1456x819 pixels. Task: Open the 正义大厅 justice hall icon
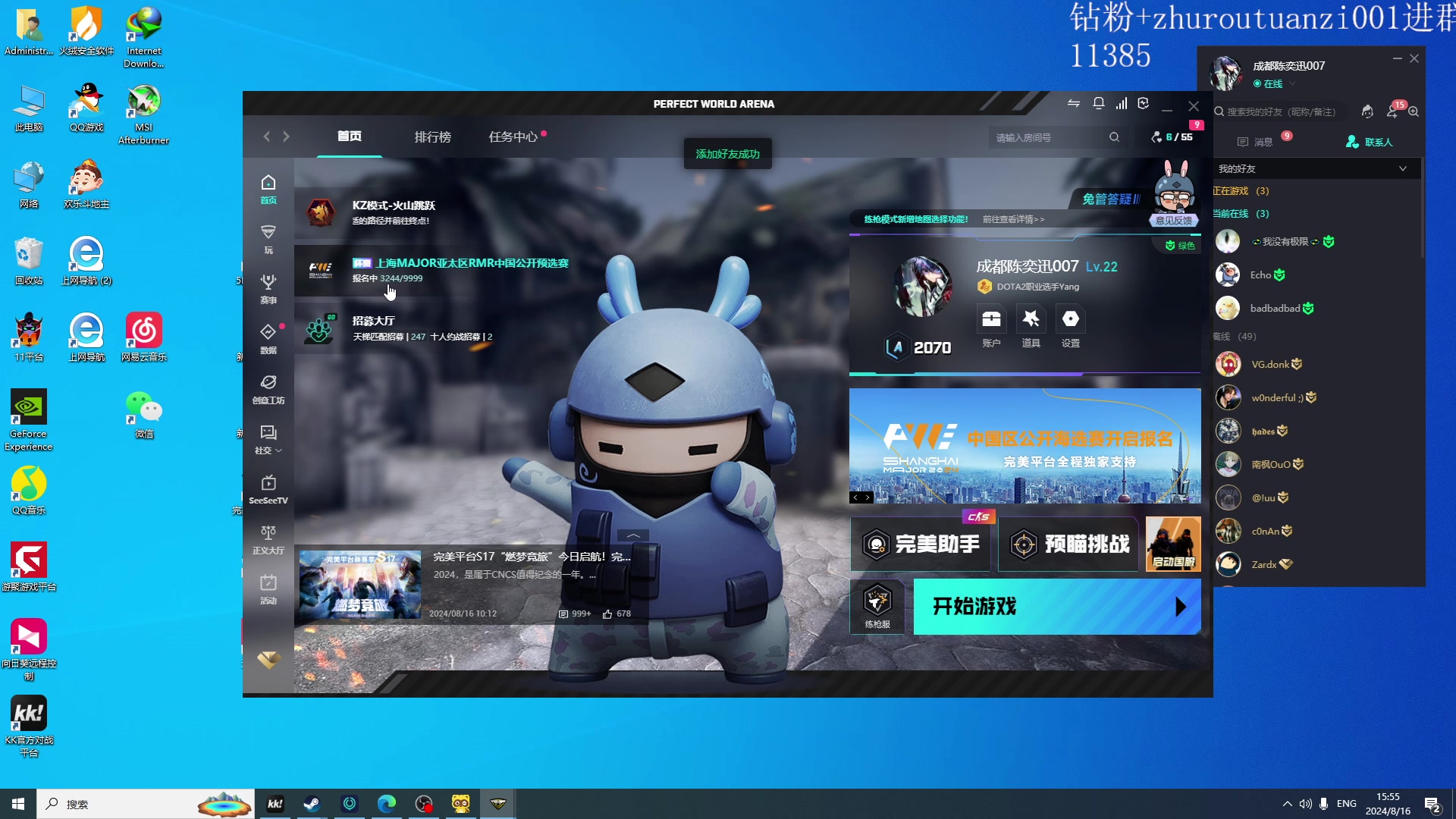click(x=268, y=539)
